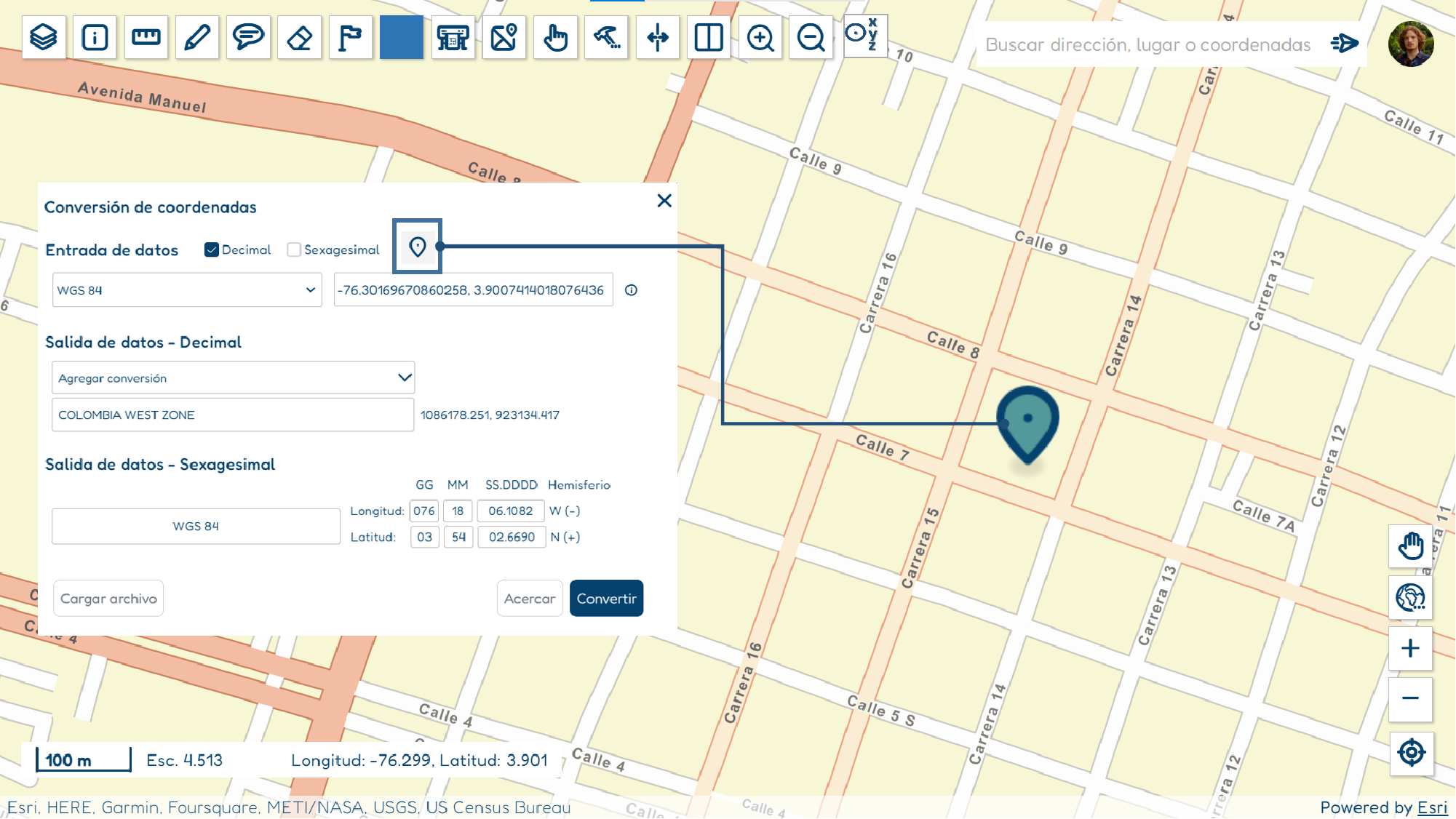Open the user profile avatar

point(1411,44)
